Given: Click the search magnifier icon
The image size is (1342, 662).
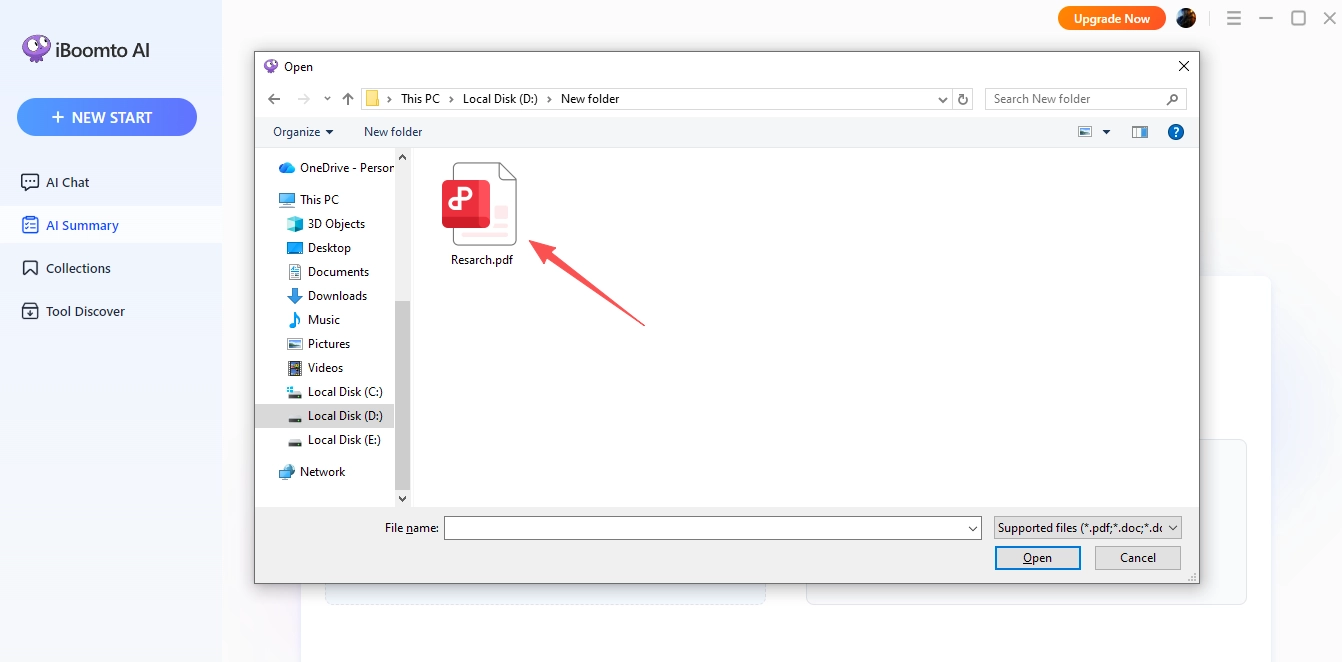Looking at the screenshot, I should 1173,99.
